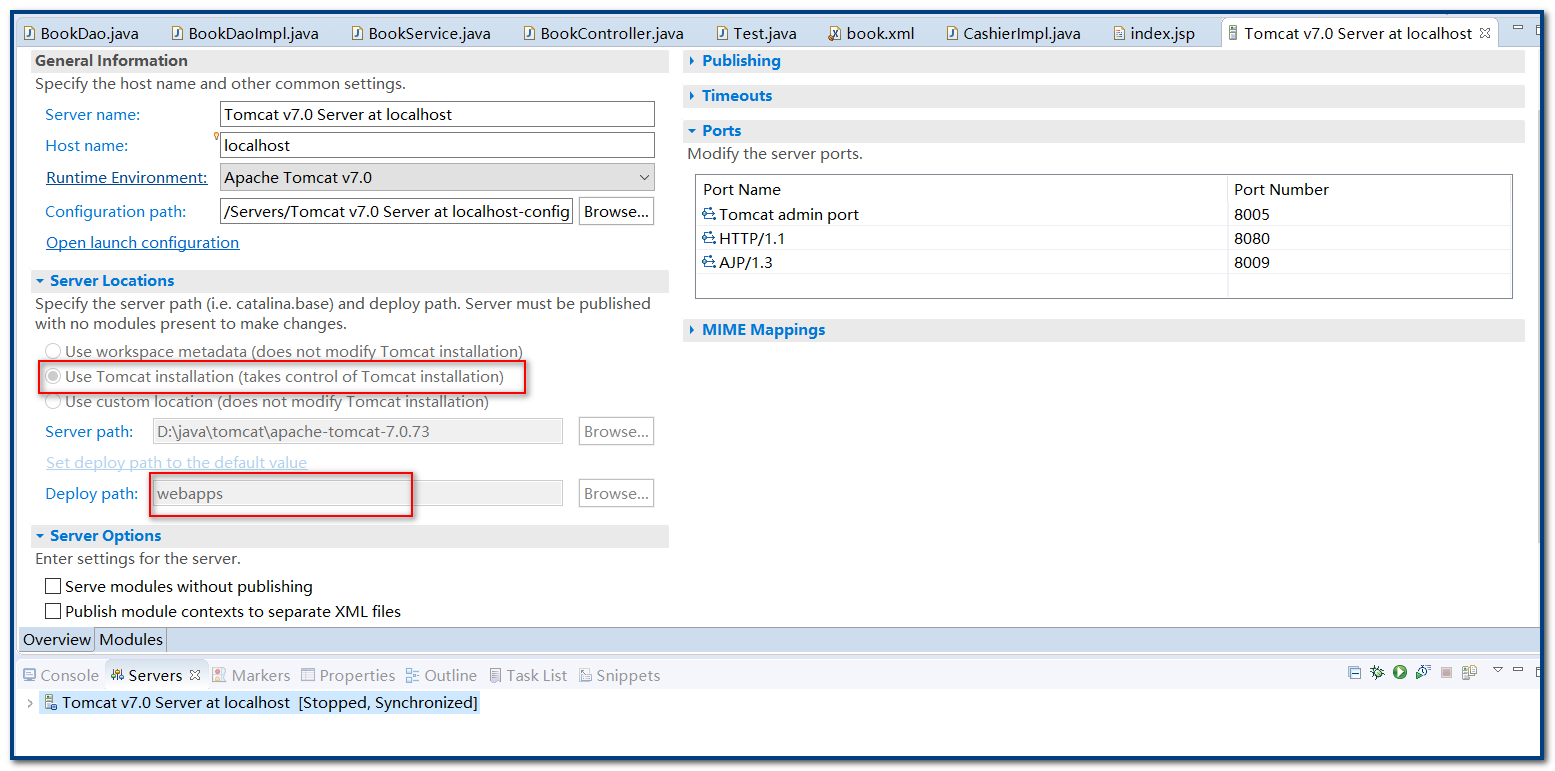Click the stop server square icon

tap(1446, 673)
